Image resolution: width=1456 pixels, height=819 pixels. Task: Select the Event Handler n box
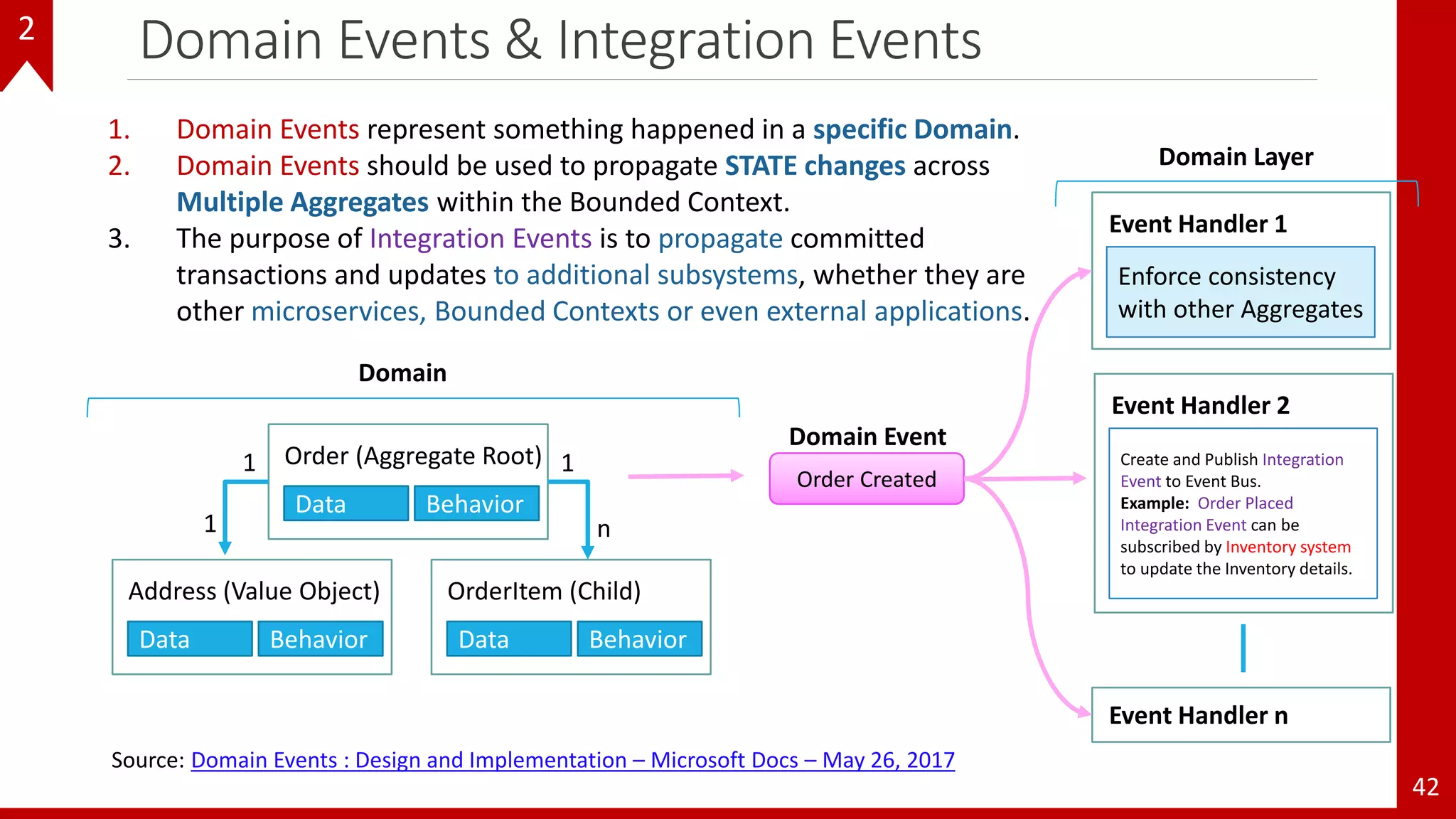click(1240, 714)
